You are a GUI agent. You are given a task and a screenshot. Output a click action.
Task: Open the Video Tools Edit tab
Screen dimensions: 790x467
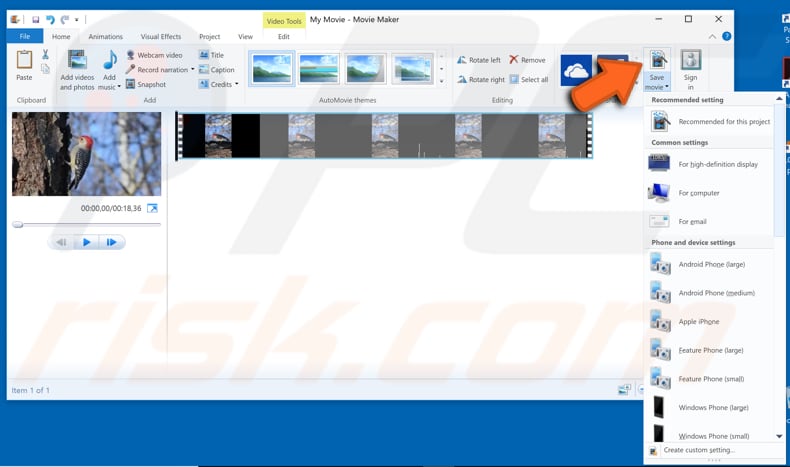284,36
